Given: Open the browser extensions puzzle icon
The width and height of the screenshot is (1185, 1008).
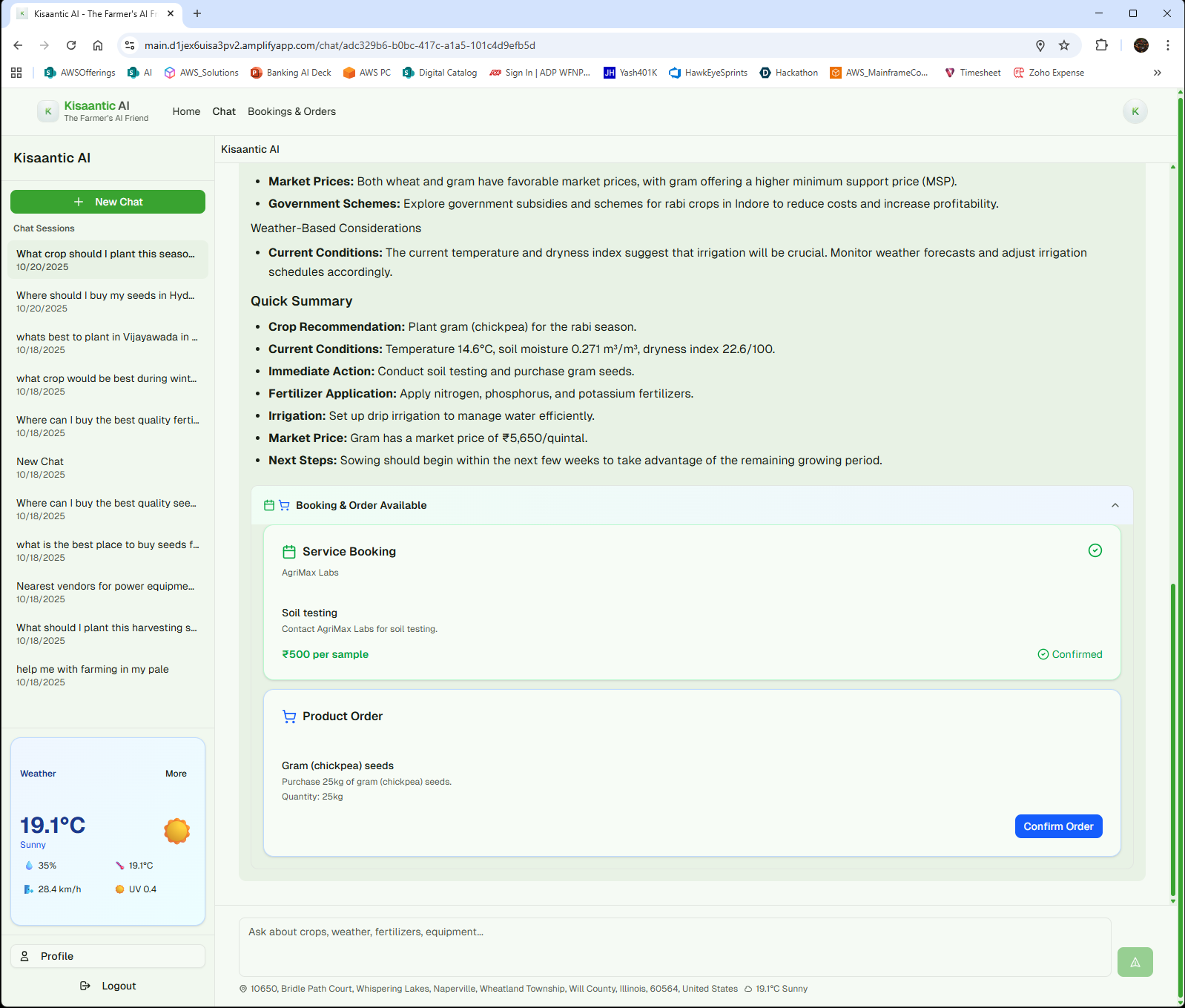Looking at the screenshot, I should (x=1102, y=45).
